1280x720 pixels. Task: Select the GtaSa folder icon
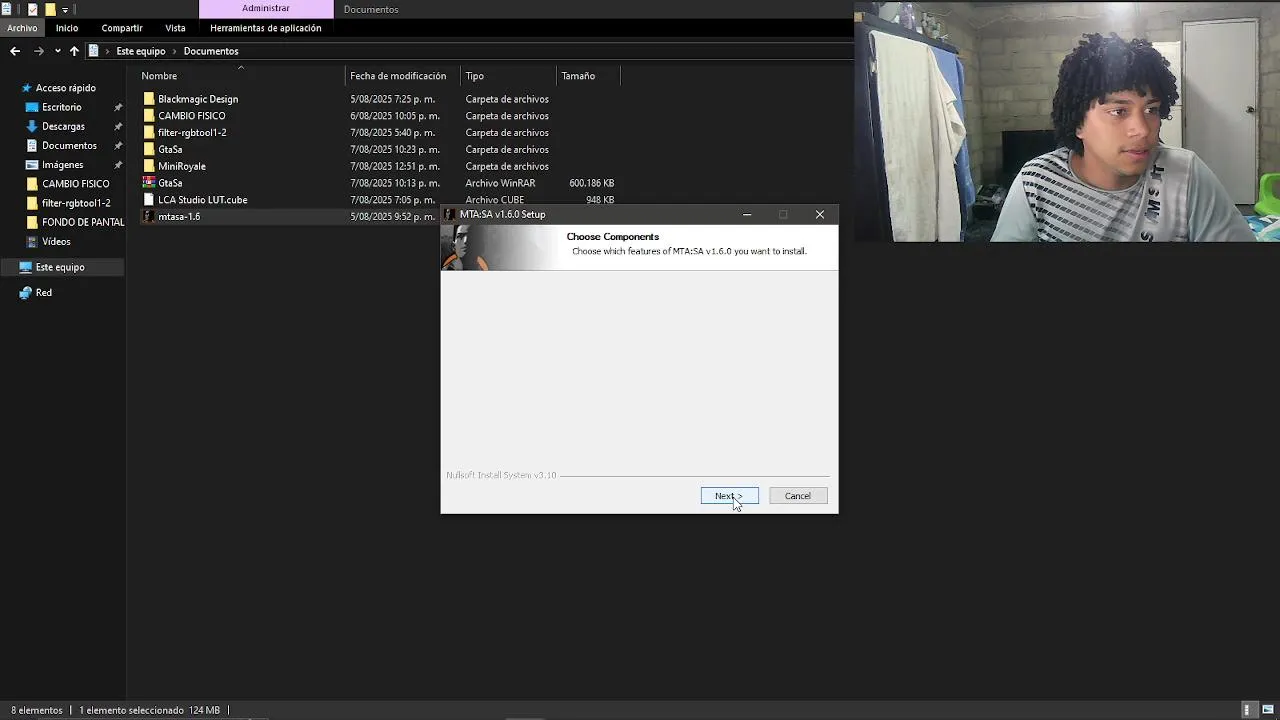point(149,149)
